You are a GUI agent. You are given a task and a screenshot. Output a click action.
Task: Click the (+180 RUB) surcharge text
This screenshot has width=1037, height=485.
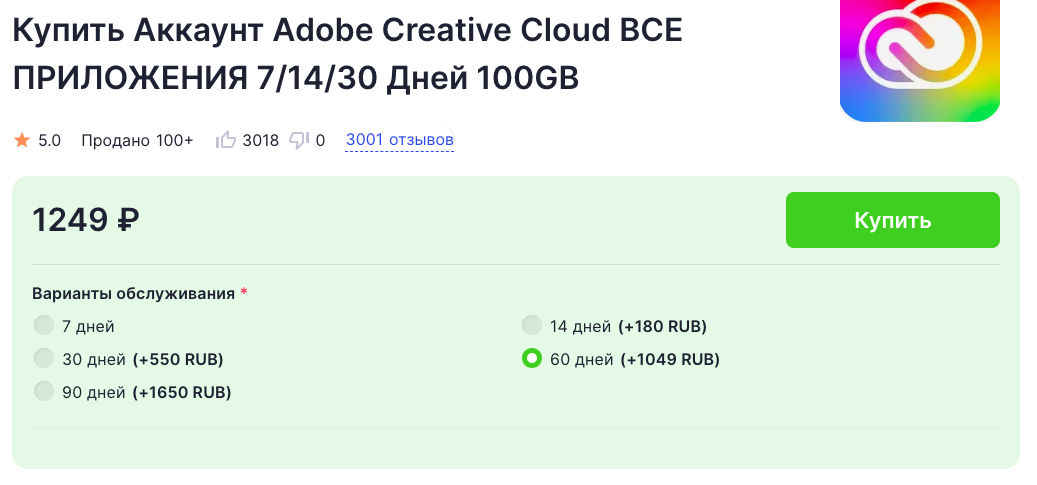(x=662, y=326)
